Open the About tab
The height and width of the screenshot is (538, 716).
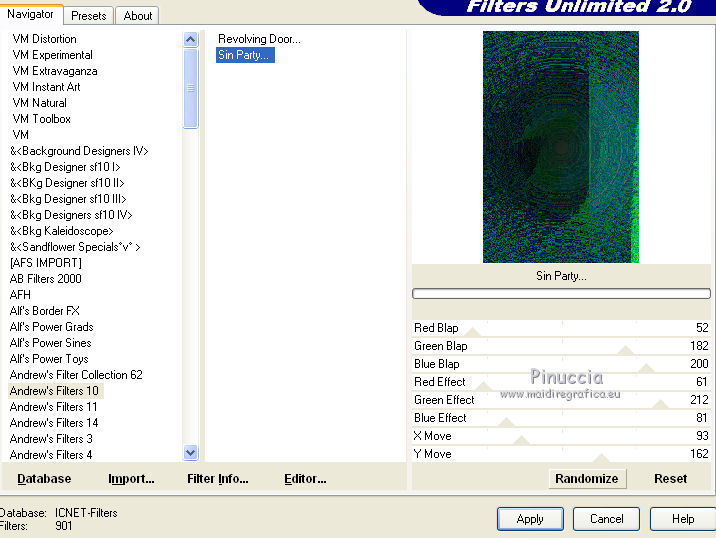coord(138,15)
